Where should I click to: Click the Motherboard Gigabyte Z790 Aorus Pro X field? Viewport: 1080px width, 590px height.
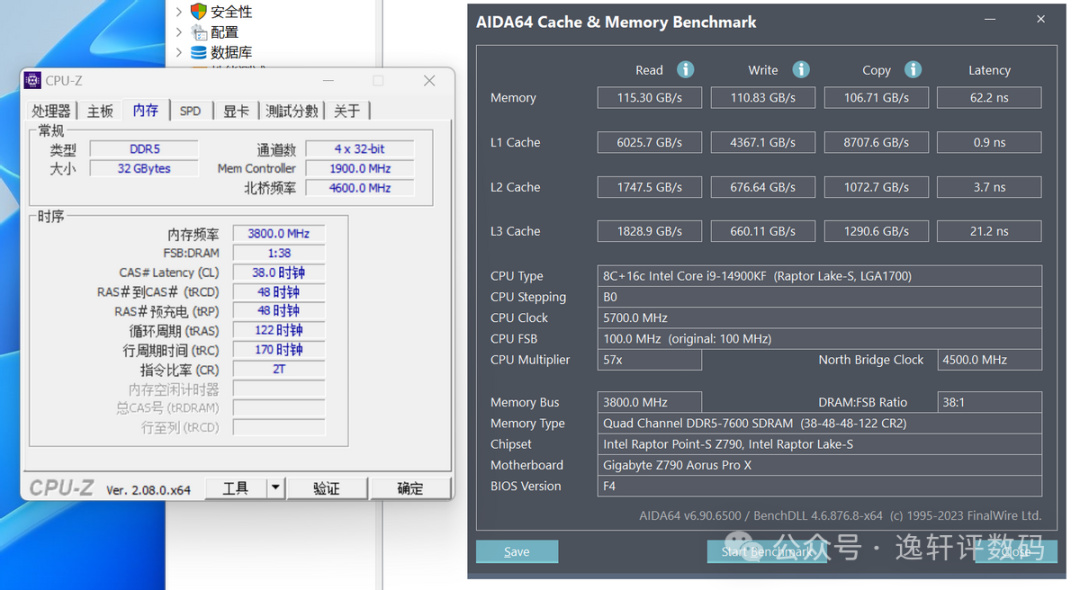(x=820, y=465)
